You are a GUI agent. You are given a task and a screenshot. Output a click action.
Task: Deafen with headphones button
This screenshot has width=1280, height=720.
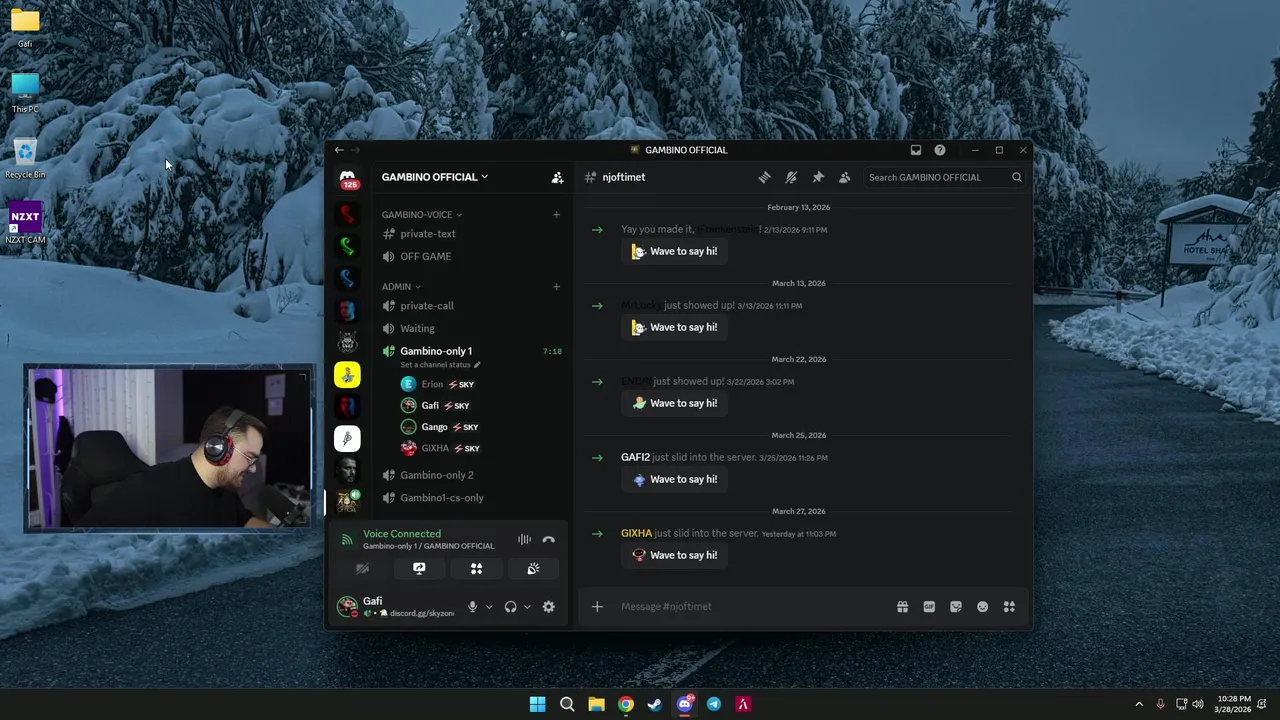coord(511,606)
